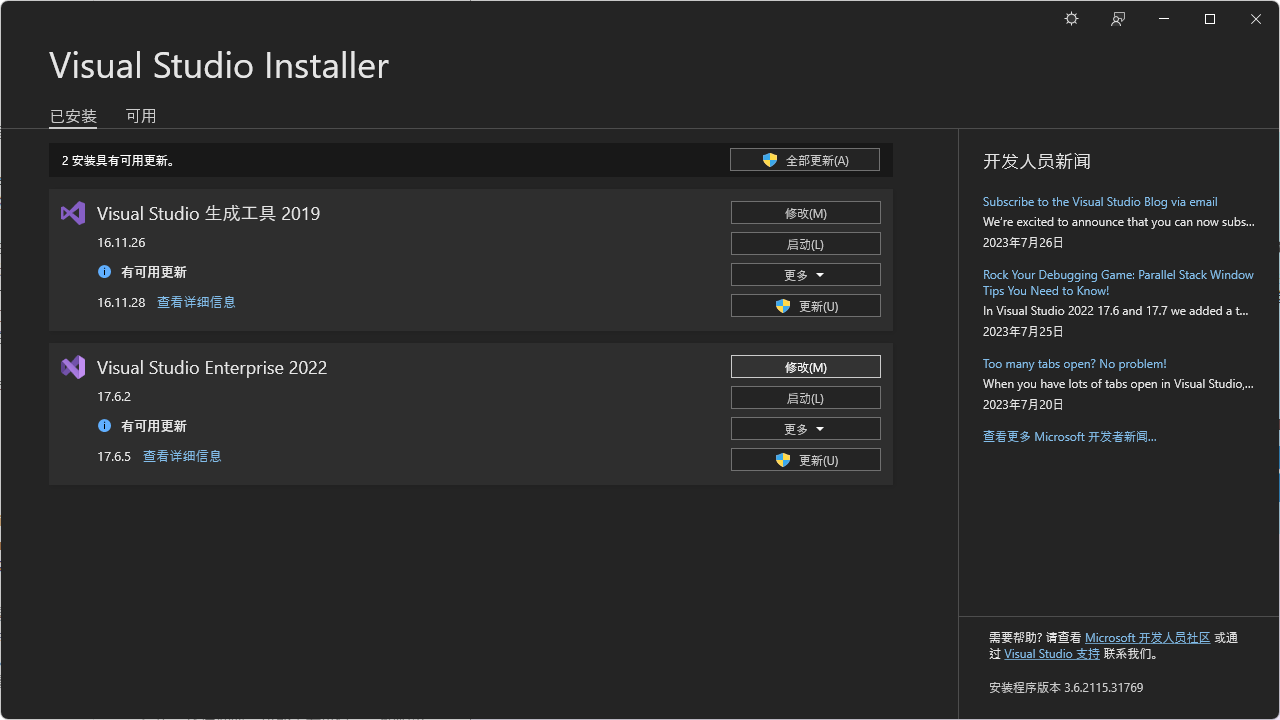Expand 更多 dropdown for Build Tools 2019

(806, 275)
